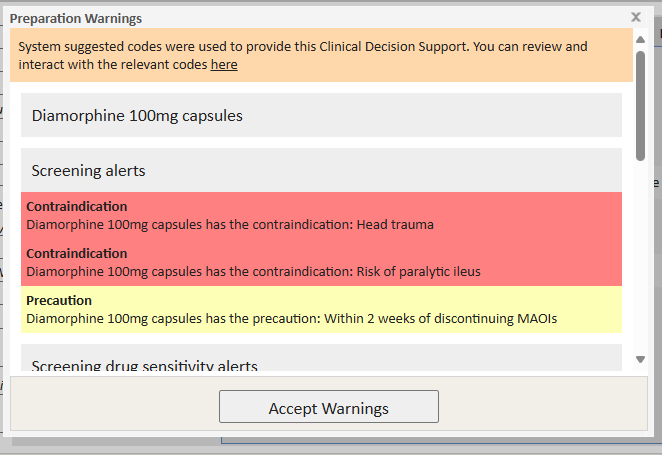Select the MAOIs precaution description text
This screenshot has height=455, width=662.
291,318
